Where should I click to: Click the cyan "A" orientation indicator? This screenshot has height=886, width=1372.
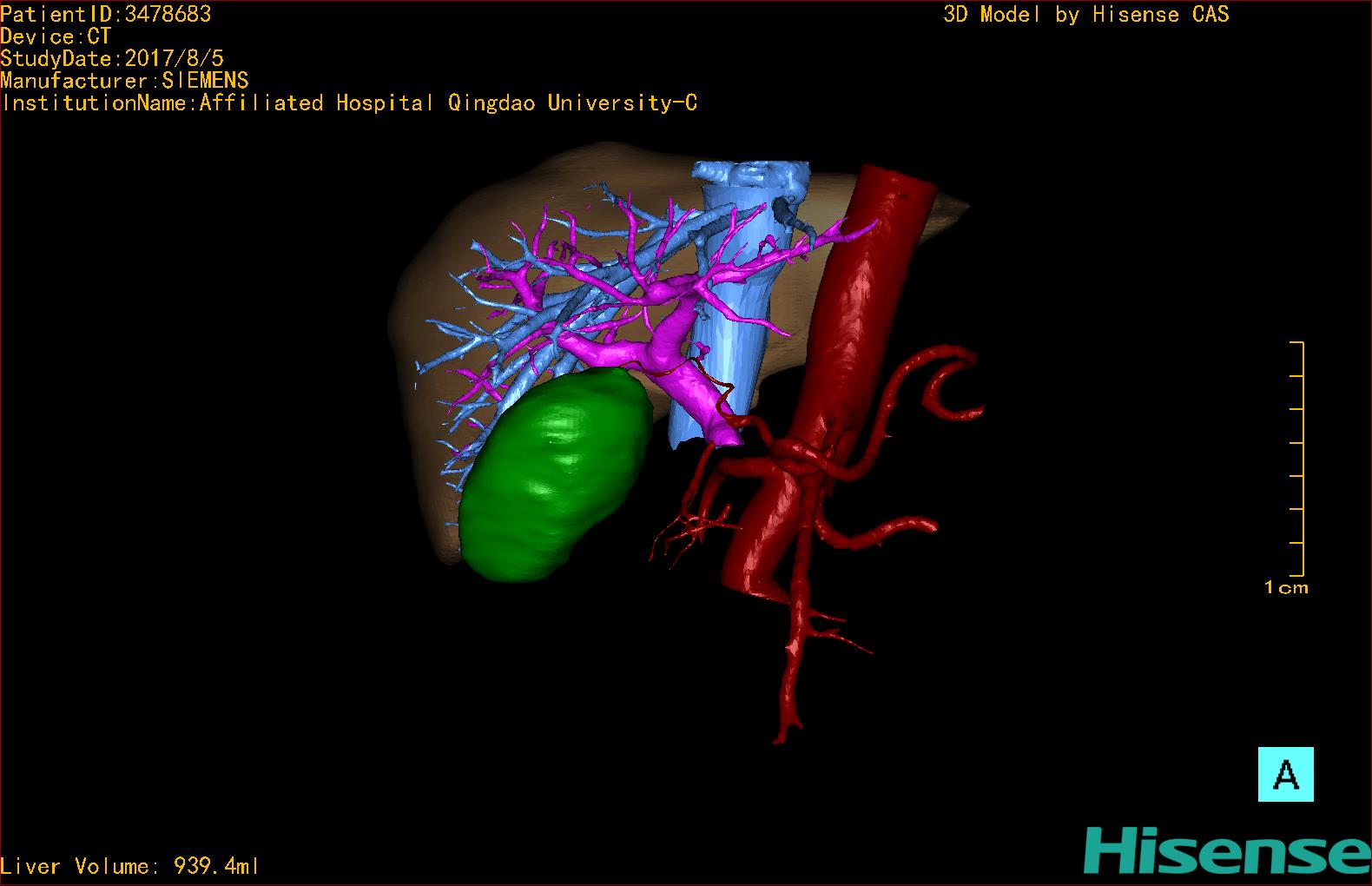pyautogui.click(x=1285, y=774)
